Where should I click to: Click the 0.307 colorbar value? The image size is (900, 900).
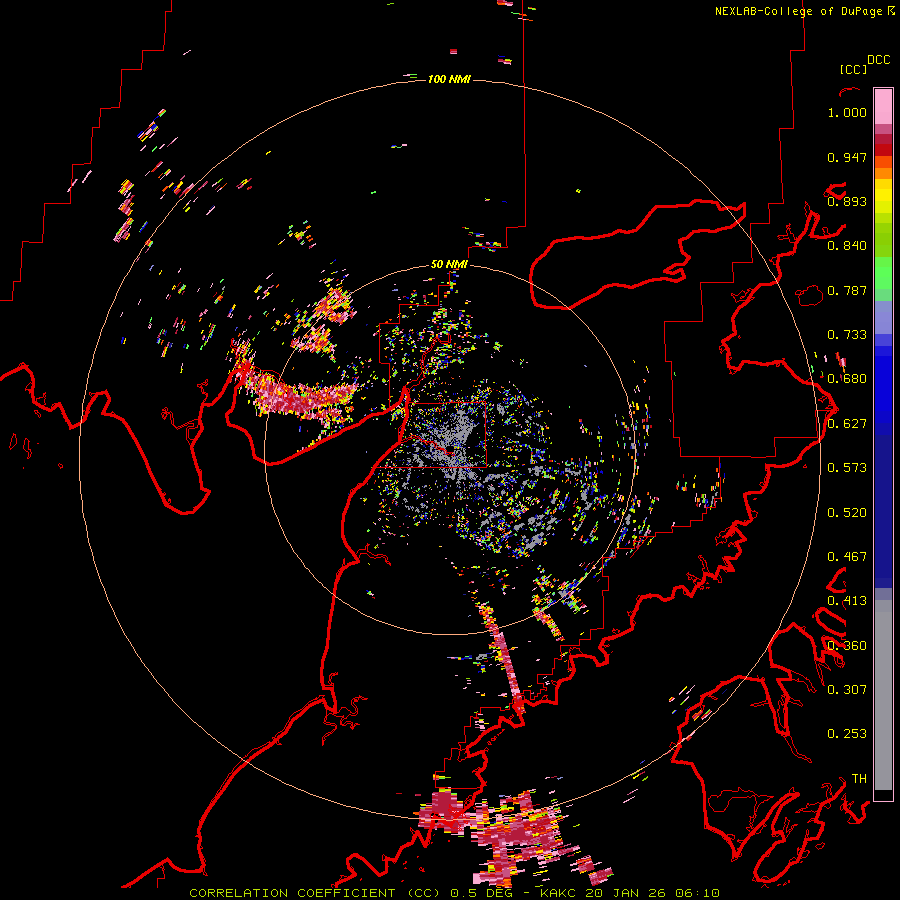(847, 690)
